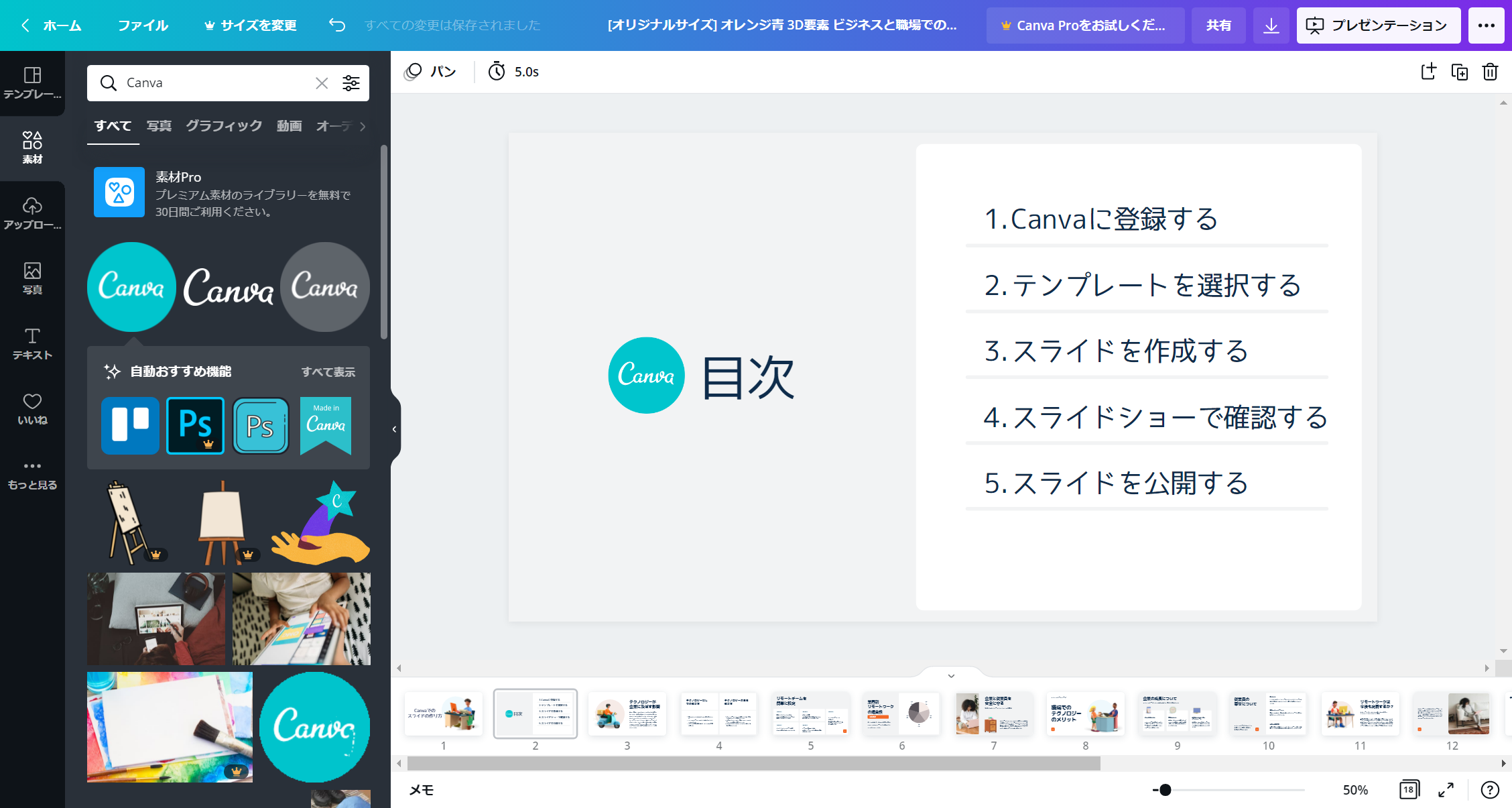Click the 目次 heading on the slide
Screen dimensions: 1512x808
tap(748, 378)
